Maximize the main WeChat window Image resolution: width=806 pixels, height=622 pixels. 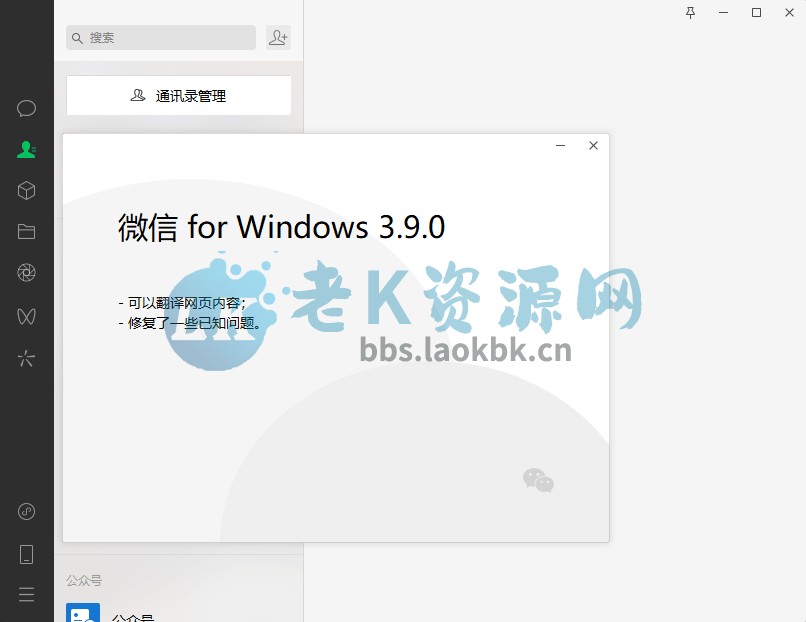[756, 12]
